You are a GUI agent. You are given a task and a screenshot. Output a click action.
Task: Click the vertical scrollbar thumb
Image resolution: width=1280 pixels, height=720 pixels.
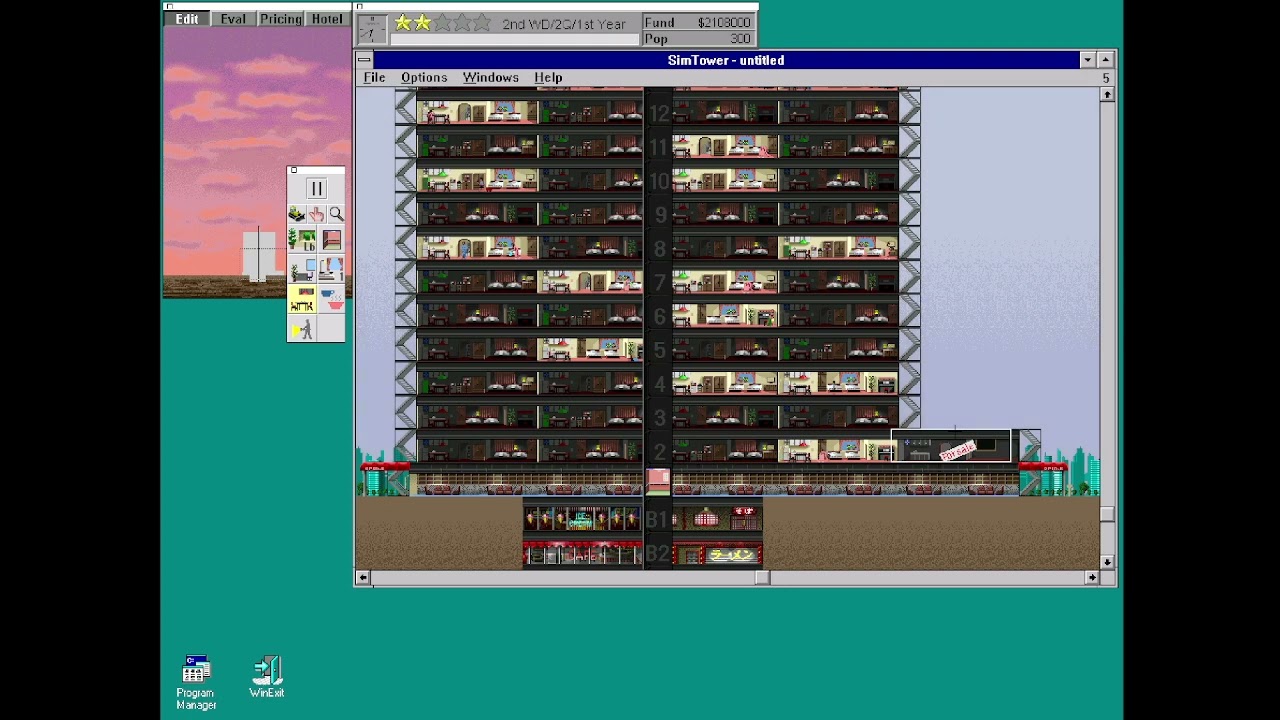(x=1107, y=514)
